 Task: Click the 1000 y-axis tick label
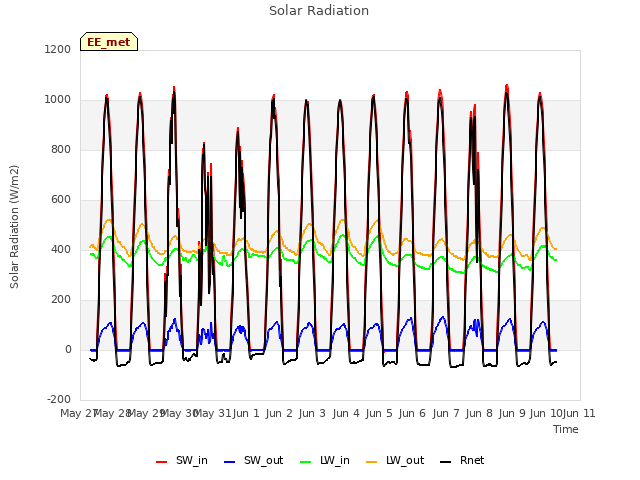click(58, 100)
